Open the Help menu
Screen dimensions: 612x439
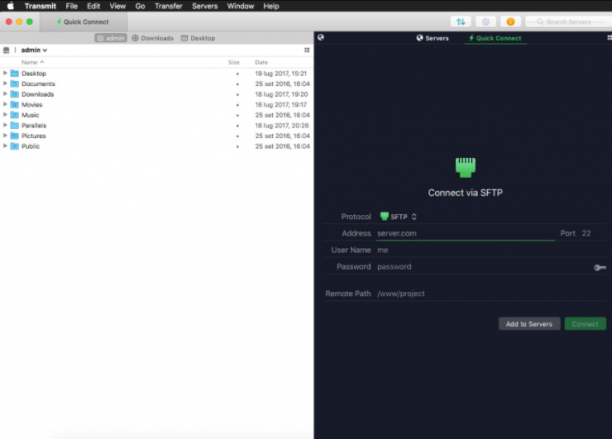point(271,6)
